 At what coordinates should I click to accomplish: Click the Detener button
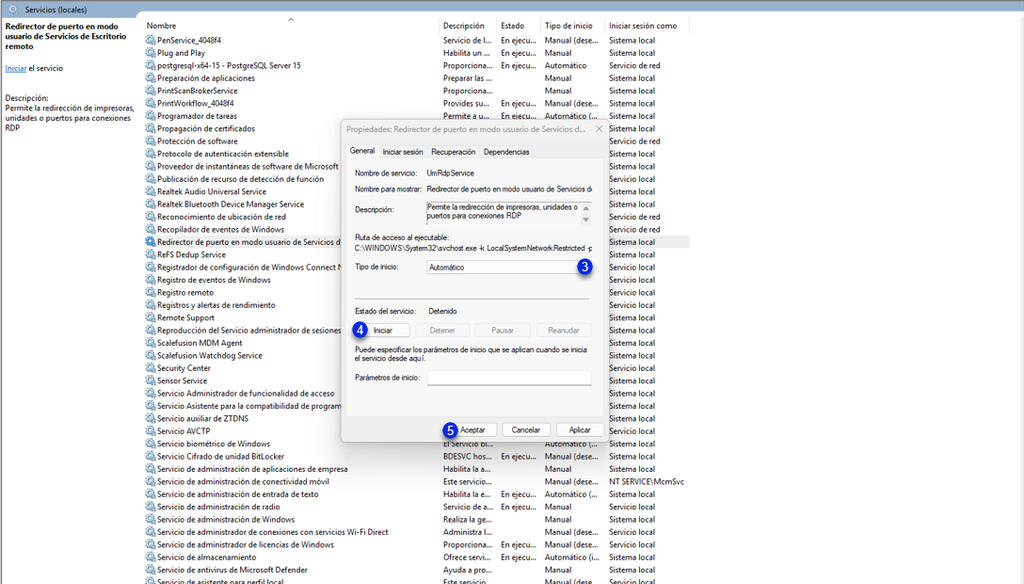coord(442,331)
